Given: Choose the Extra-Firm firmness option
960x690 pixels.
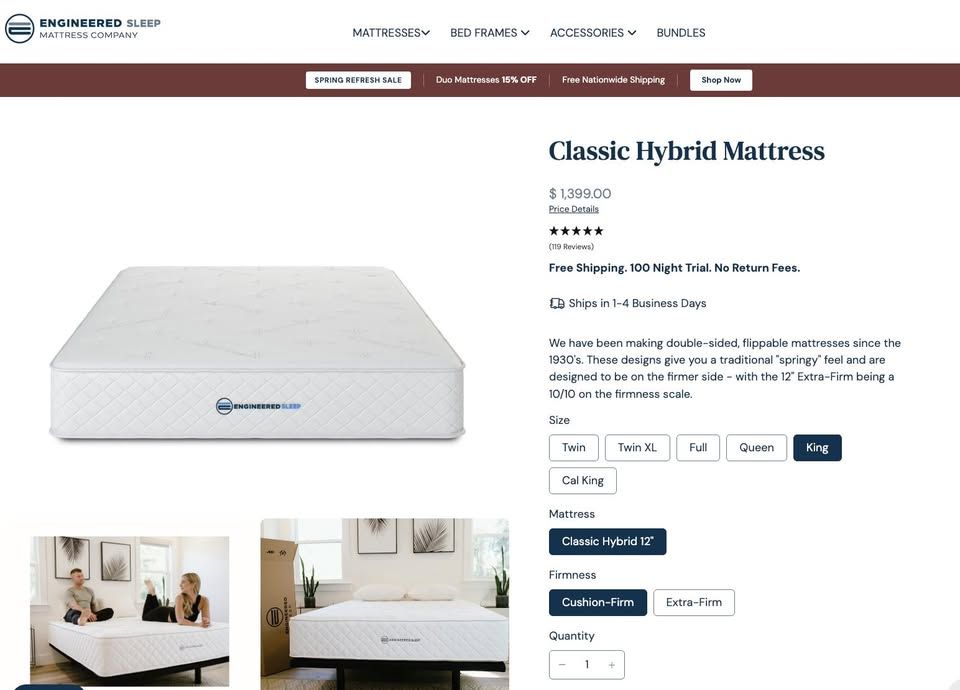Looking at the screenshot, I should click(x=694, y=602).
